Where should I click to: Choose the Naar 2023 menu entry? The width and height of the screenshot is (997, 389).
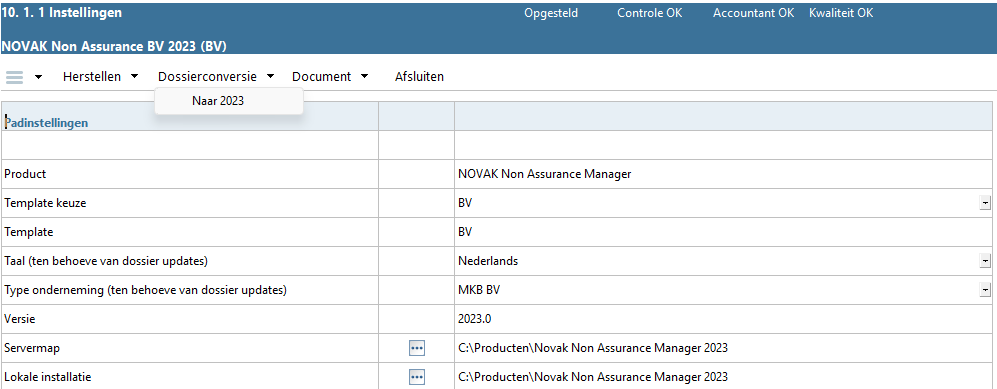pyautogui.click(x=217, y=100)
